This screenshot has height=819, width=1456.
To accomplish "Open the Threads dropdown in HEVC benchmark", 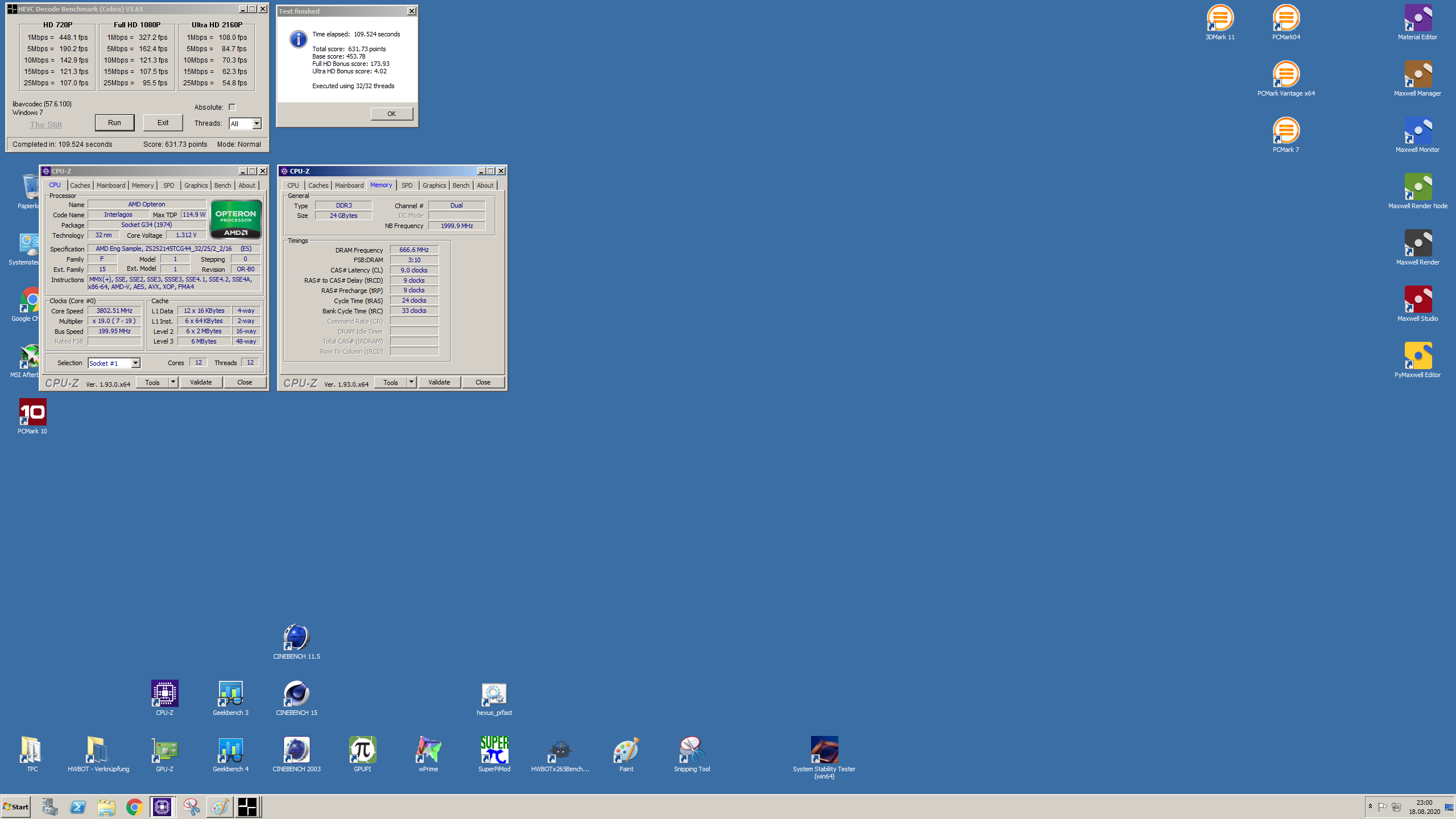I will pyautogui.click(x=257, y=123).
